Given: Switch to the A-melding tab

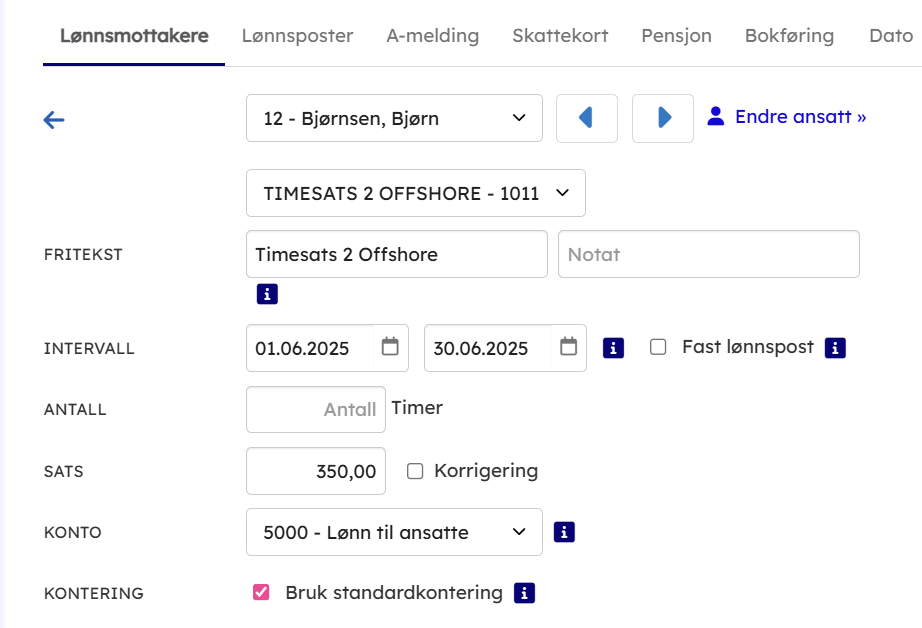Looking at the screenshot, I should pos(432,36).
